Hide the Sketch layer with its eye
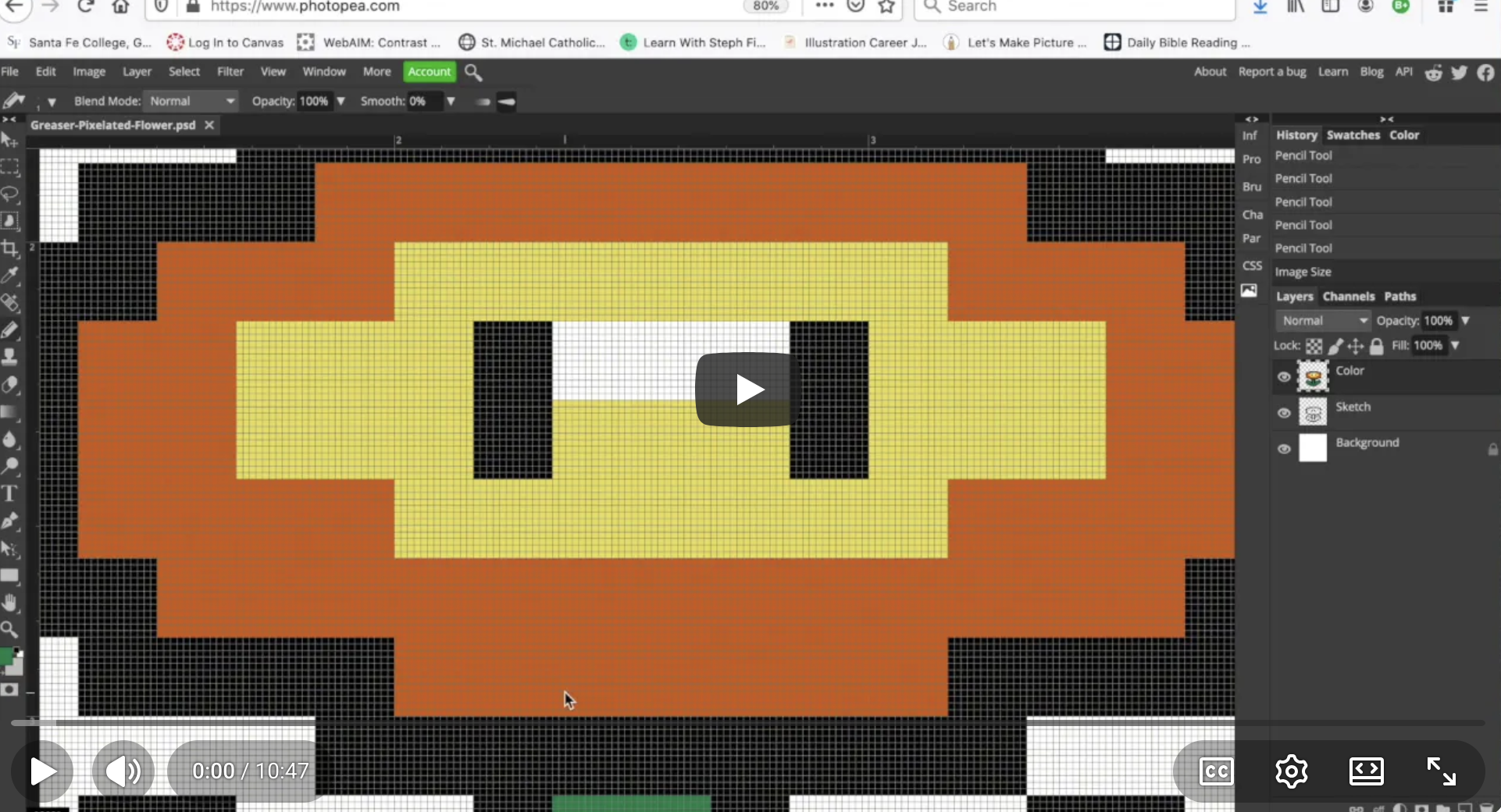Screen dimensions: 1501x812 [1284, 413]
